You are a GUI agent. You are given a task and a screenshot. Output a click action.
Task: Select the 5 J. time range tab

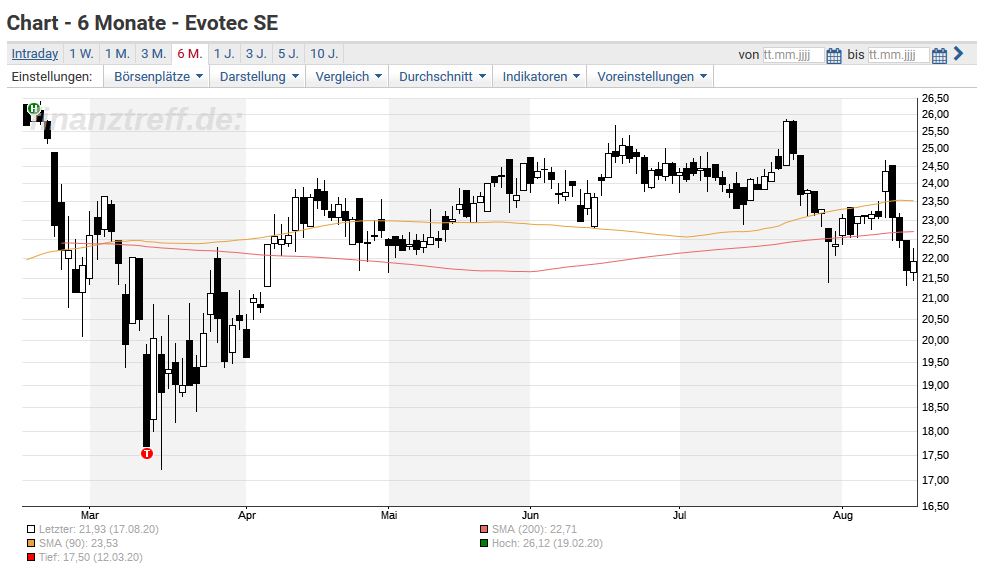tap(288, 53)
